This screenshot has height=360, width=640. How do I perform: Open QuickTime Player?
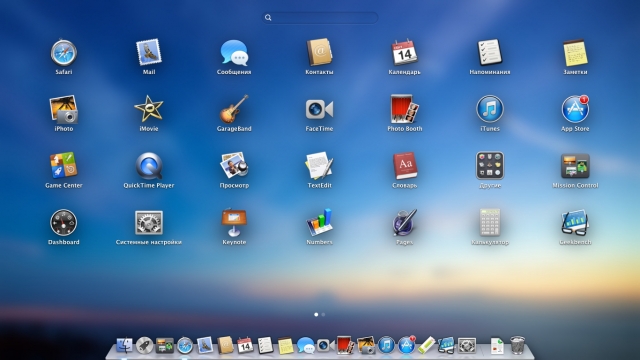[149, 166]
